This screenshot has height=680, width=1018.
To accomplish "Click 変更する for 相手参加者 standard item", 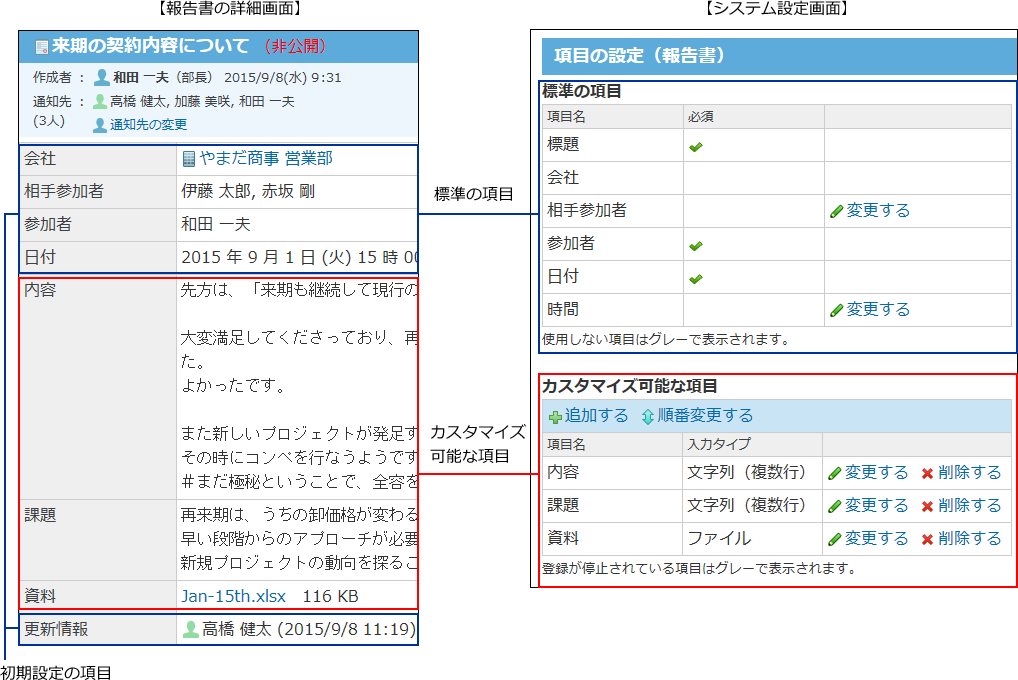I will coord(878,210).
